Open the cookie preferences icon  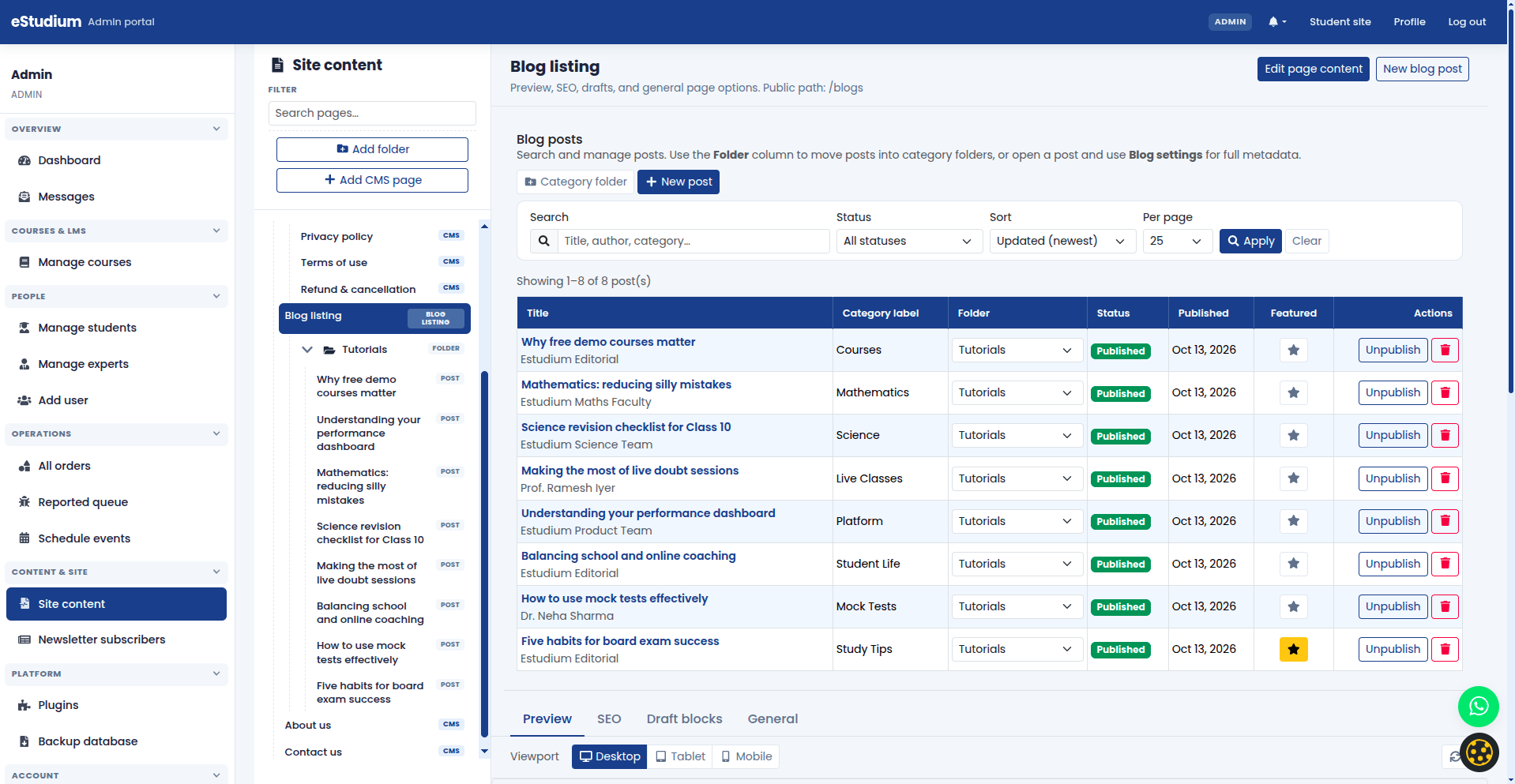click(1479, 752)
